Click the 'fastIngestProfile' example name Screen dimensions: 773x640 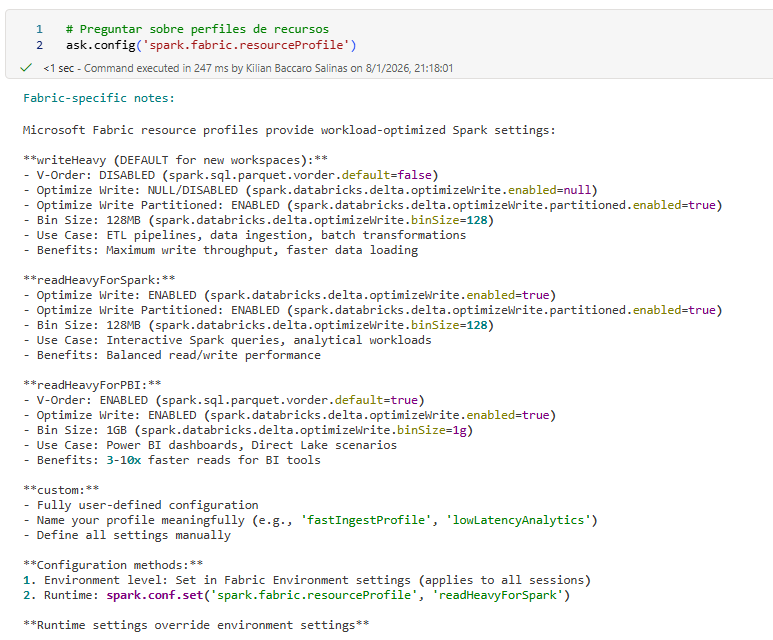tap(366, 520)
